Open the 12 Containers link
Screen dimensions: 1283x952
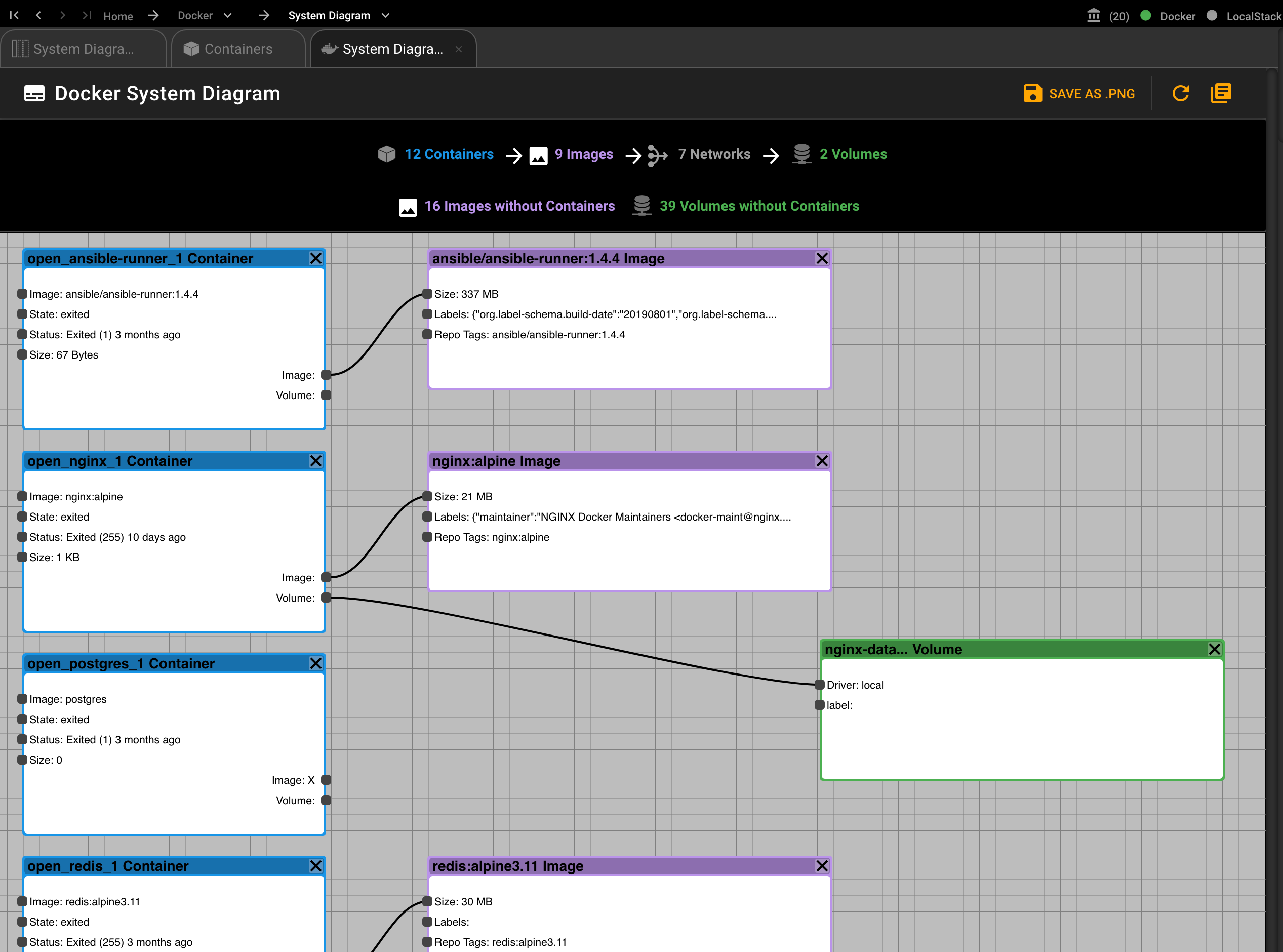[449, 154]
